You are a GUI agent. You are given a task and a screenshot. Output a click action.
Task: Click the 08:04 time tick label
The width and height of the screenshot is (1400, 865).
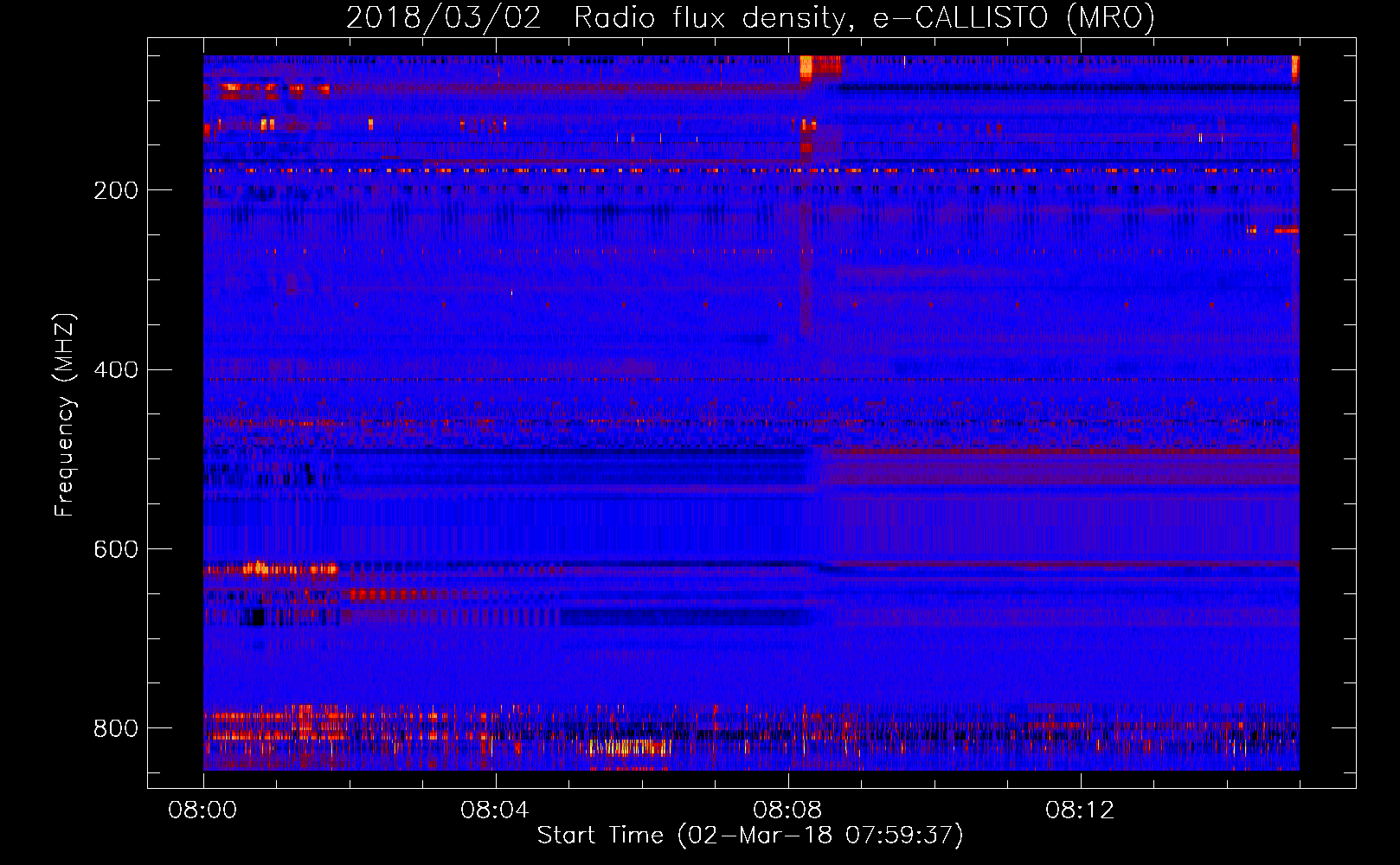pos(495,811)
